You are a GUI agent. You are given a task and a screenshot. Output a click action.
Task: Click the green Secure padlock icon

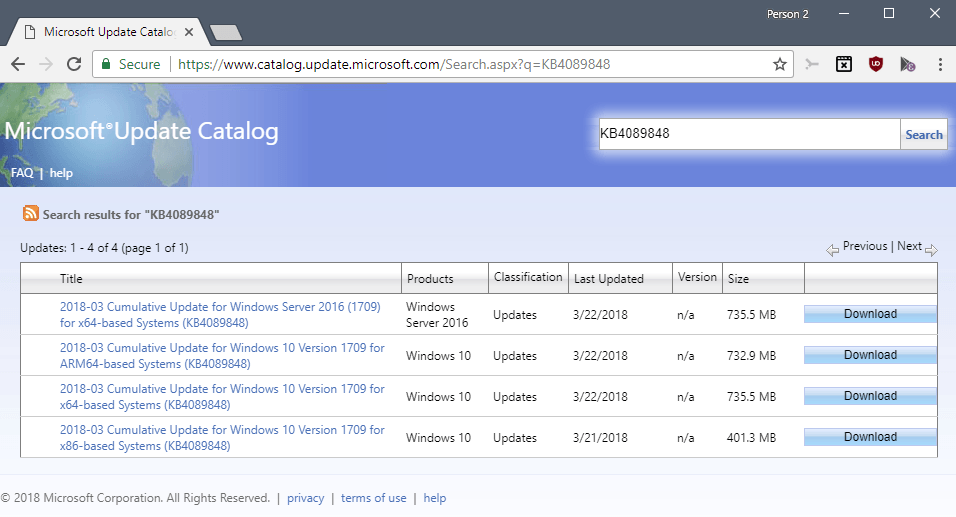(106, 64)
